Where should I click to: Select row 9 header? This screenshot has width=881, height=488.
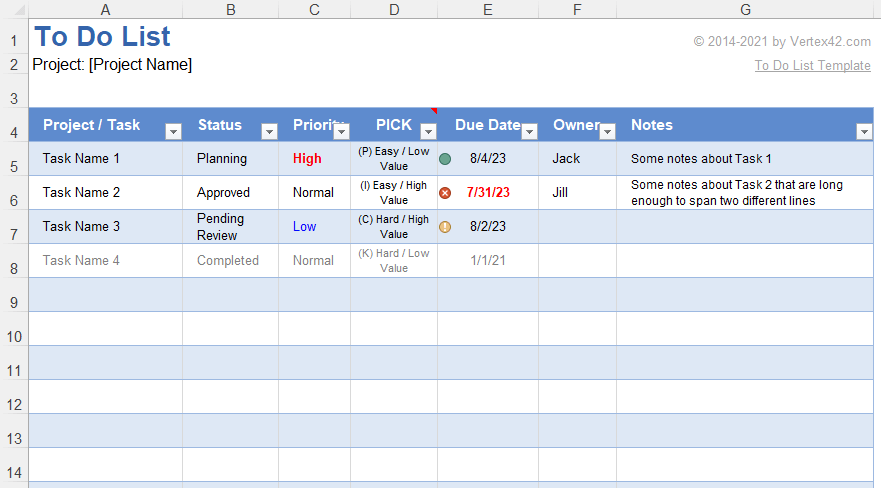click(14, 295)
